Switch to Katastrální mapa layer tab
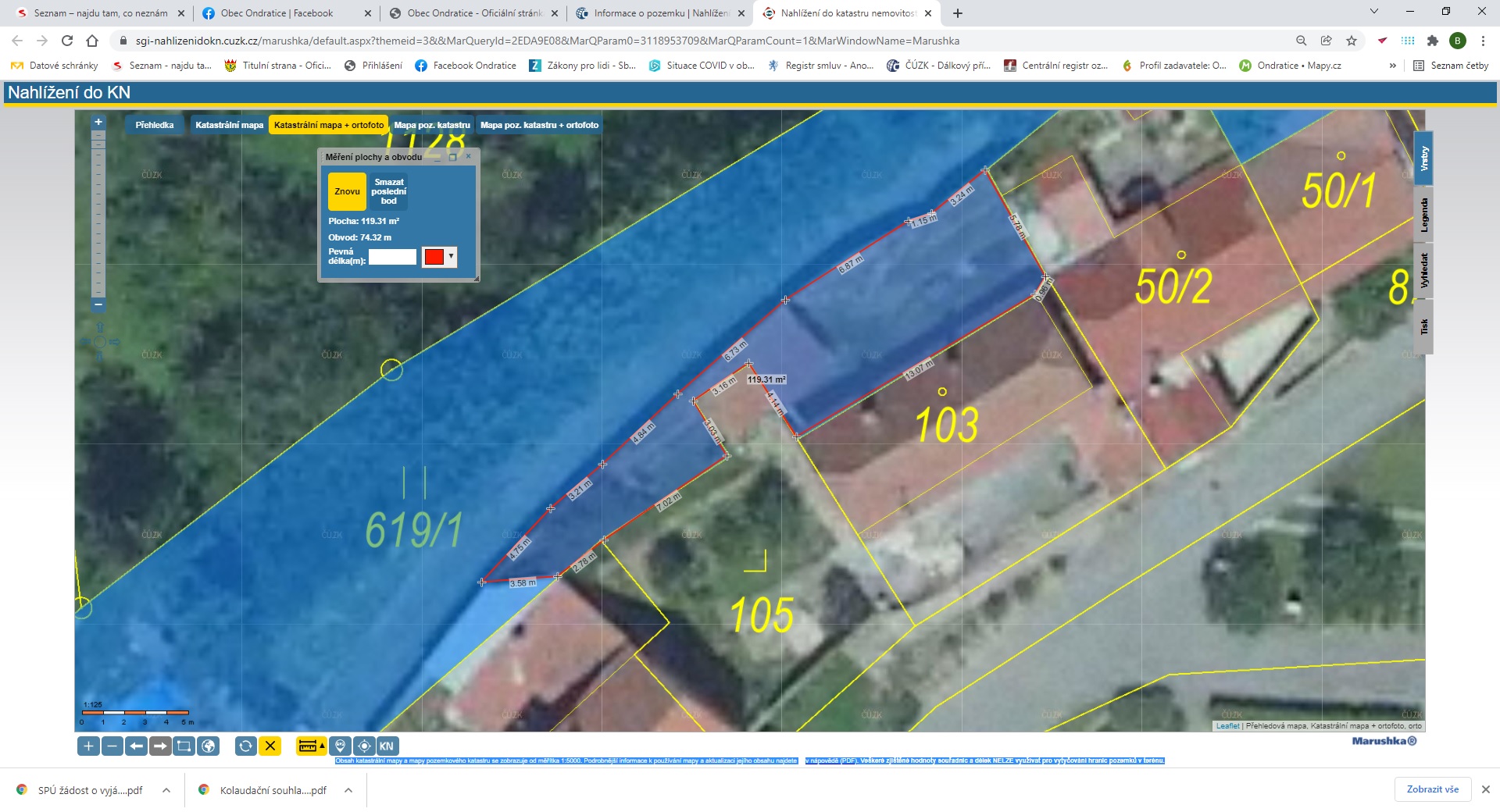Viewport: 1500px width, 812px height. 229,125
